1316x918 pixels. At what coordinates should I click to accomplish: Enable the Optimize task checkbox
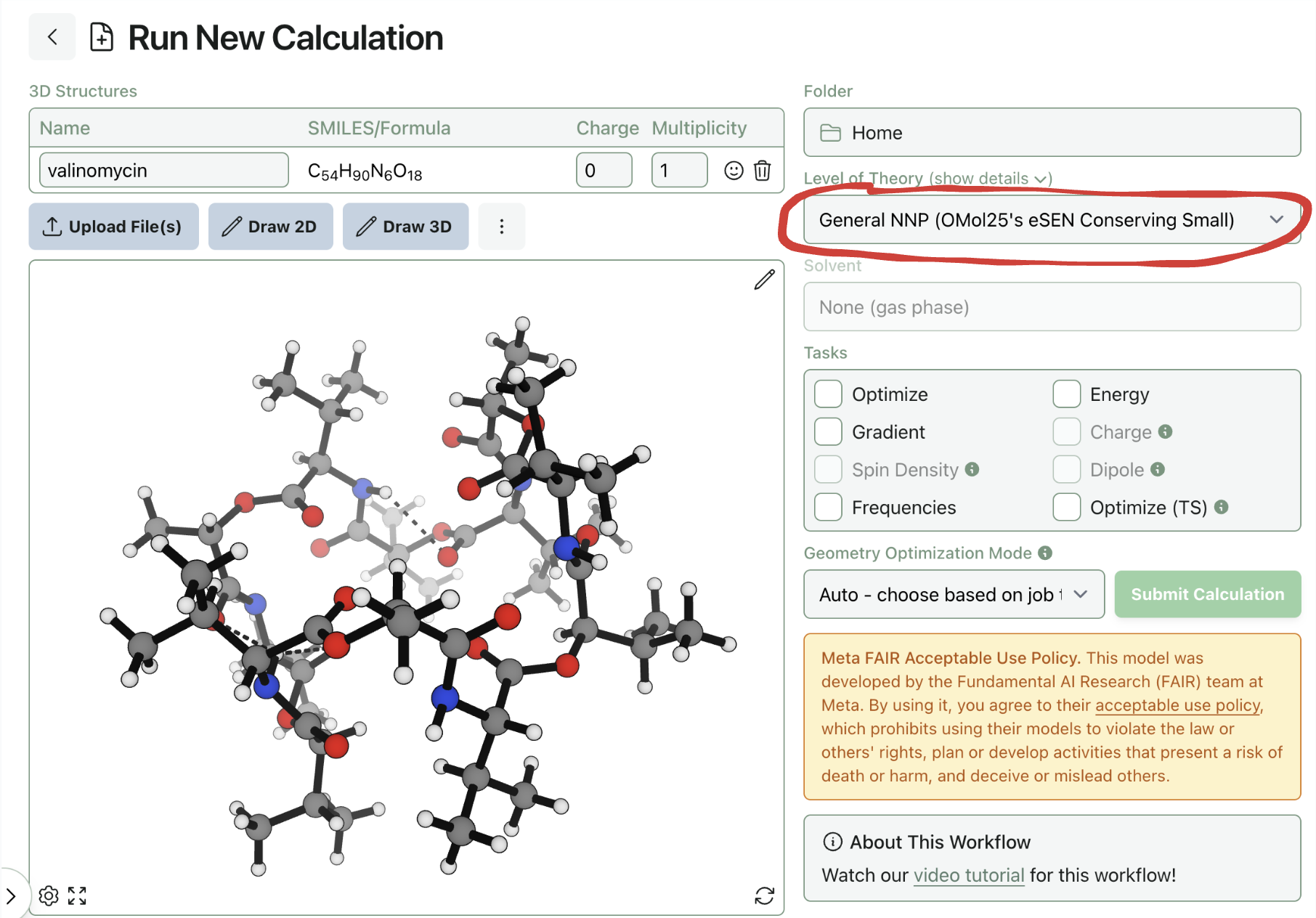[828, 394]
